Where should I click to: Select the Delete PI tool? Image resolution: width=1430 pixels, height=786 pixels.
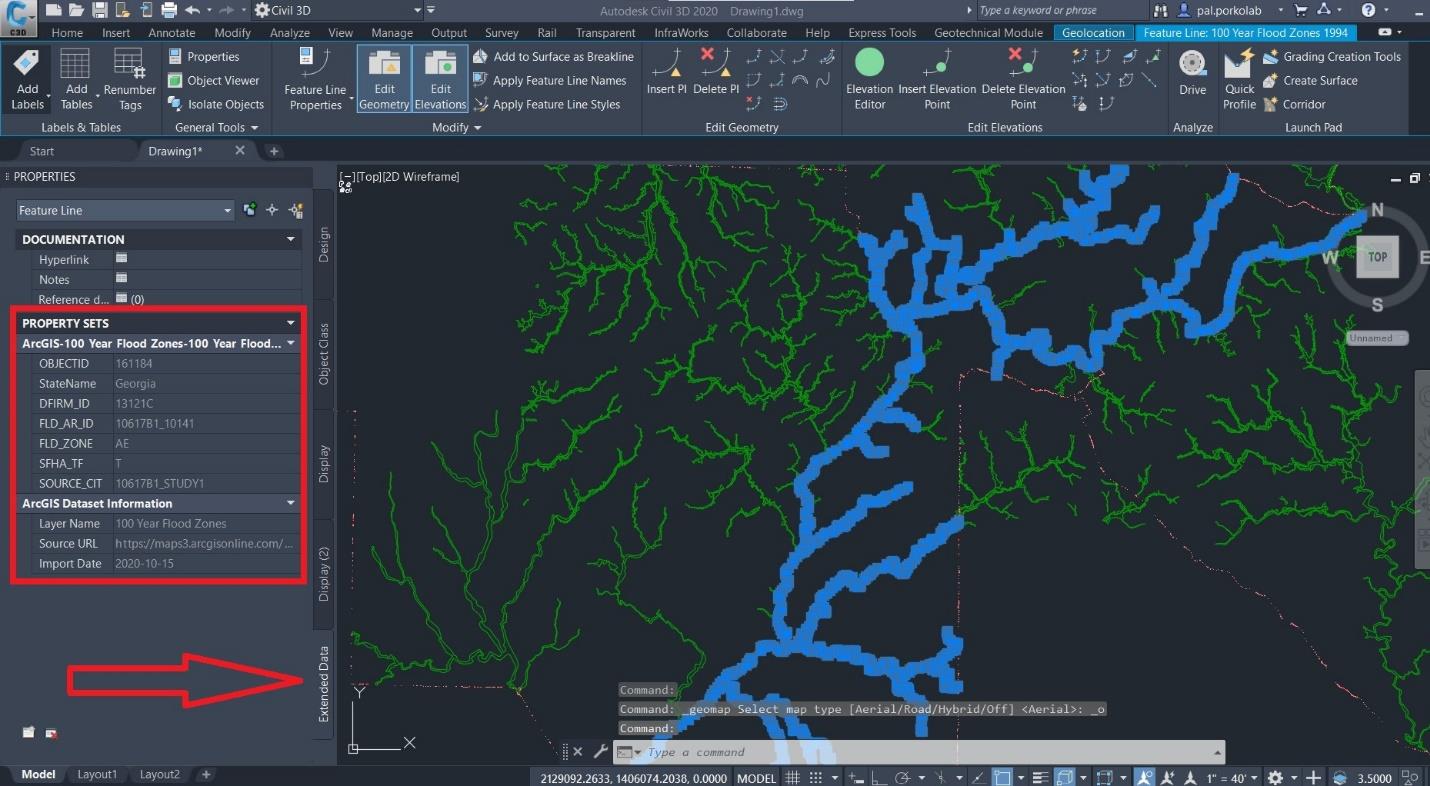point(716,72)
